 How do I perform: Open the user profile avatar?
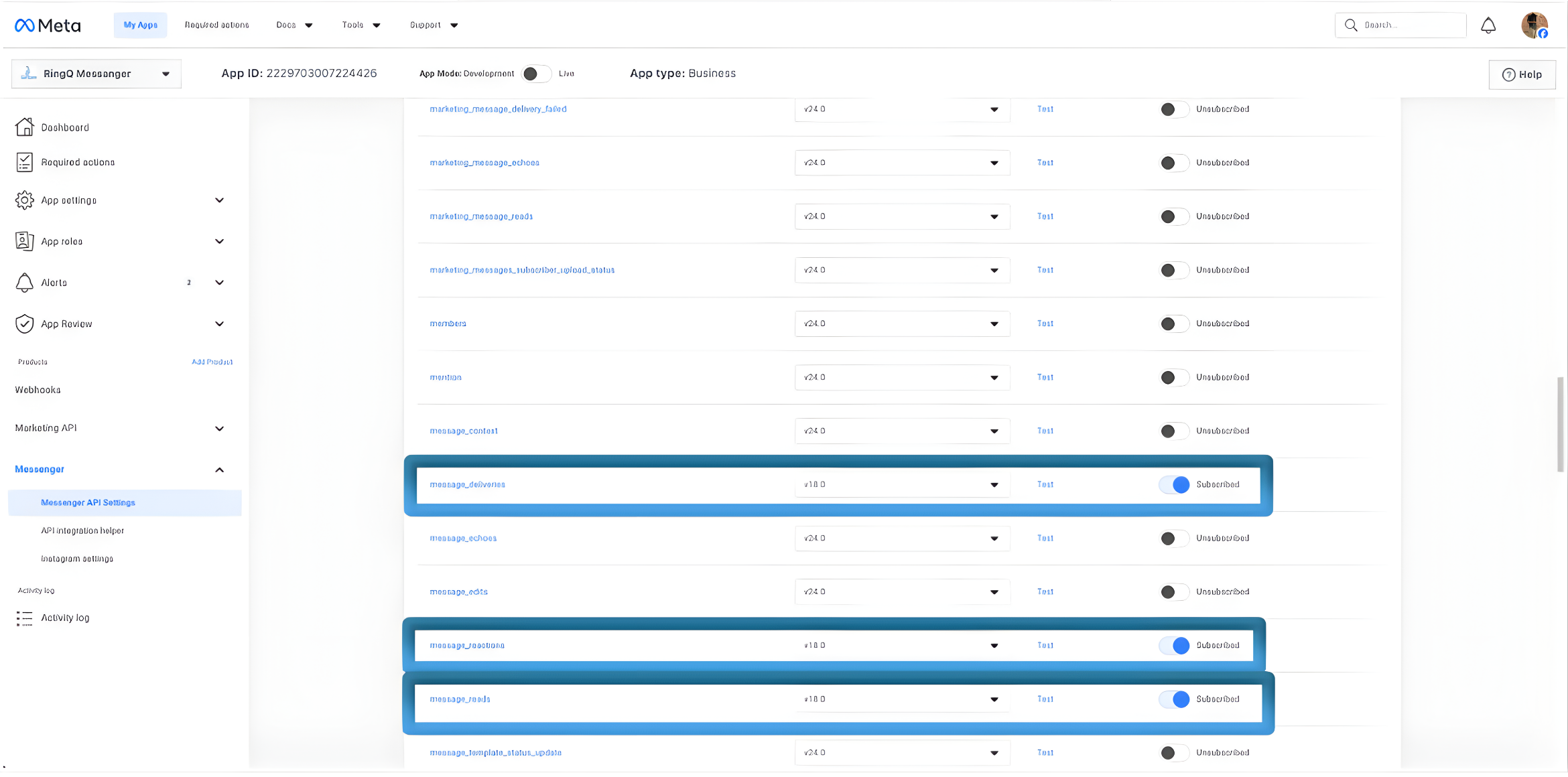tap(1534, 25)
